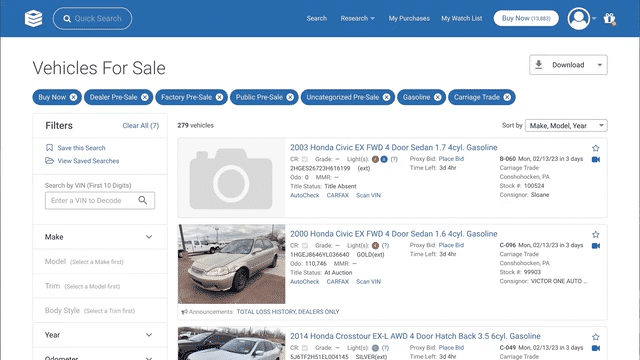Viewport: 640px width, 360px height.
Task: Remove the Carriage Trade filter chip
Action: coord(507,97)
